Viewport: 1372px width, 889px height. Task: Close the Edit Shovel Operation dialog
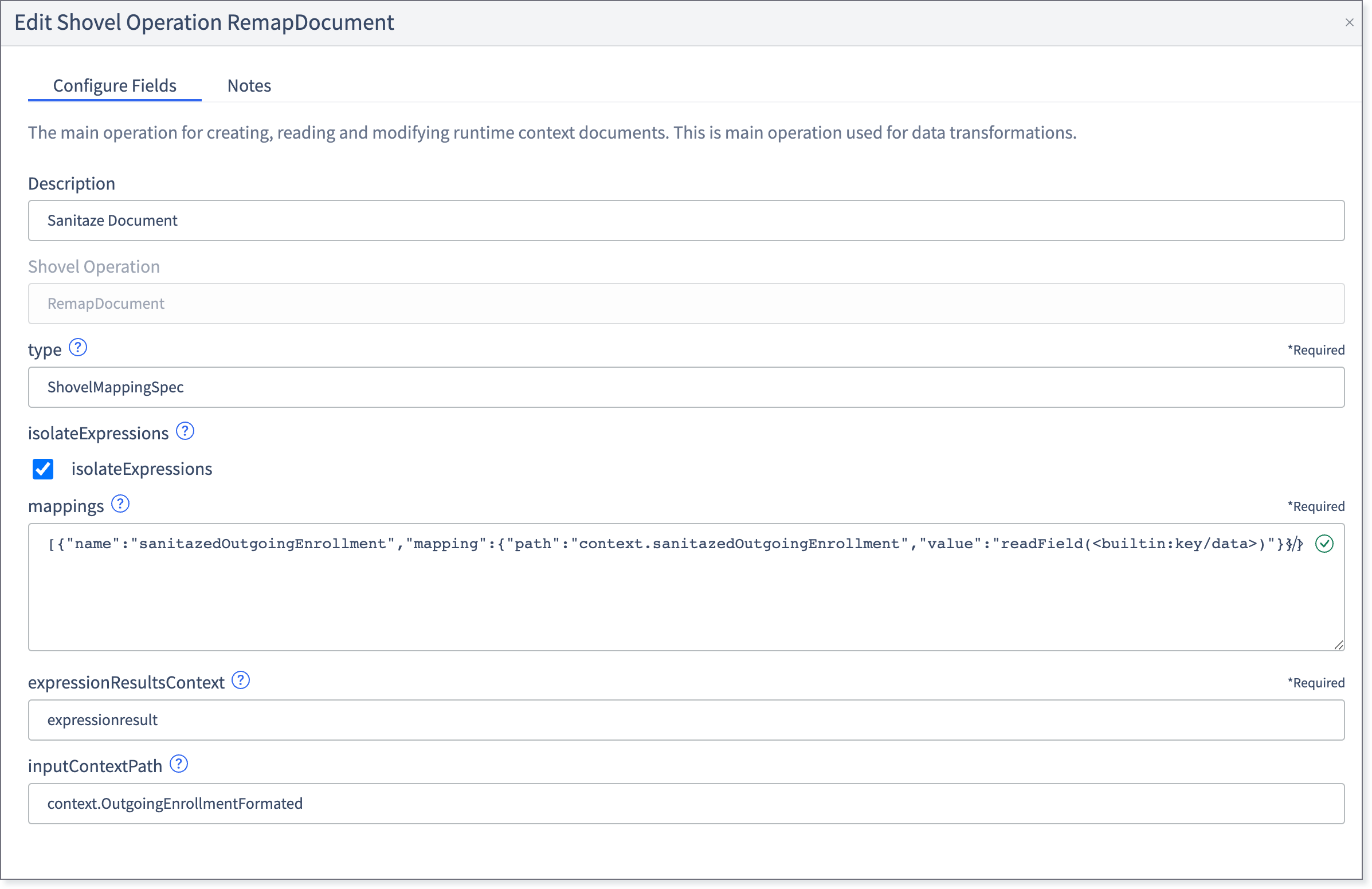click(x=1350, y=22)
